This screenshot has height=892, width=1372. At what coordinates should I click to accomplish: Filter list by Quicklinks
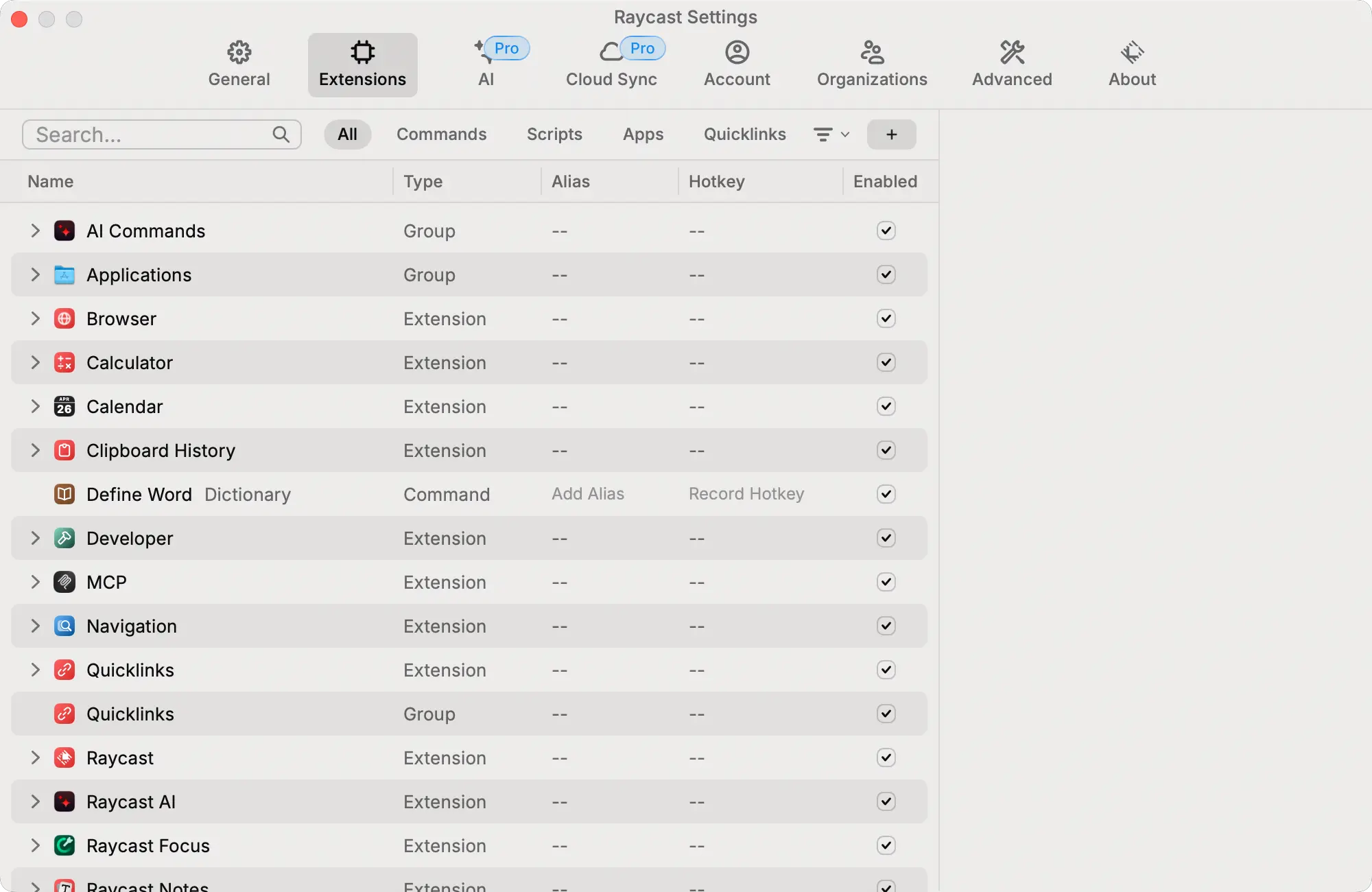pos(745,134)
